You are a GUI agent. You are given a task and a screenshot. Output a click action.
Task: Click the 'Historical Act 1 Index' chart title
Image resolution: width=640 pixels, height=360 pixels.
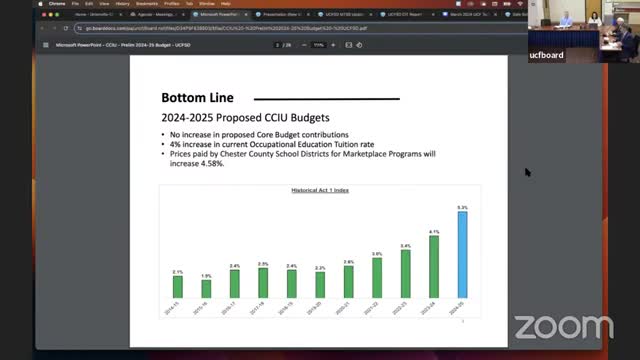click(x=320, y=190)
